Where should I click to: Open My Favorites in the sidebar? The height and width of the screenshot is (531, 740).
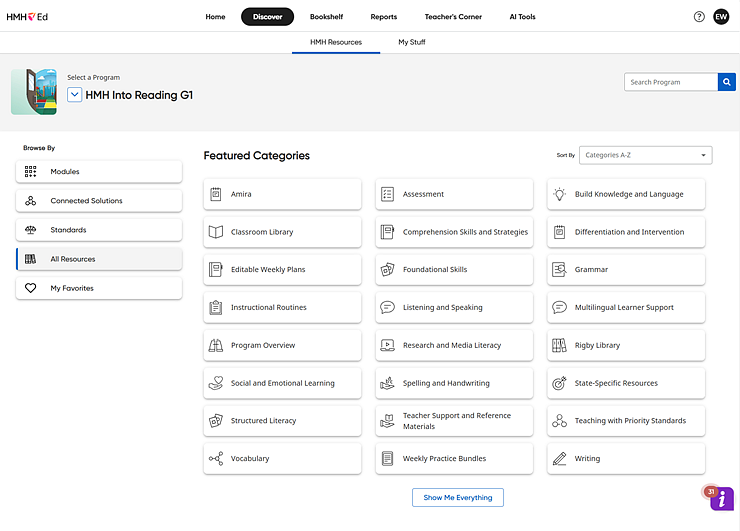pyautogui.click(x=99, y=288)
